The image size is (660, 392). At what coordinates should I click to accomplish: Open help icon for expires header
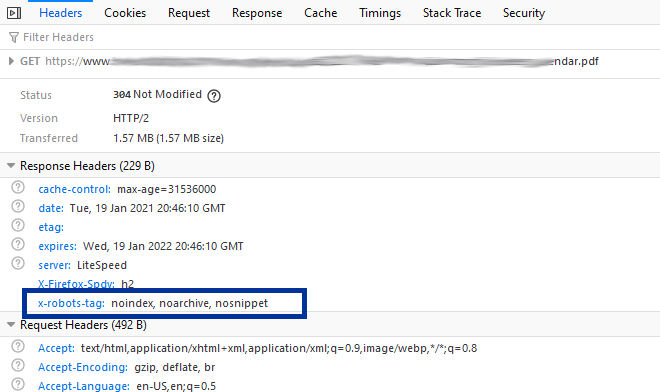[x=18, y=244]
